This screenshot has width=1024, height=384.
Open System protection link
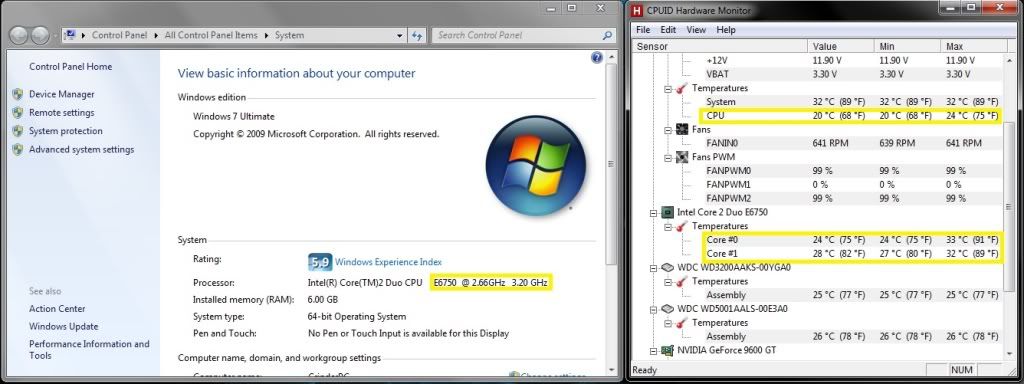(x=65, y=131)
